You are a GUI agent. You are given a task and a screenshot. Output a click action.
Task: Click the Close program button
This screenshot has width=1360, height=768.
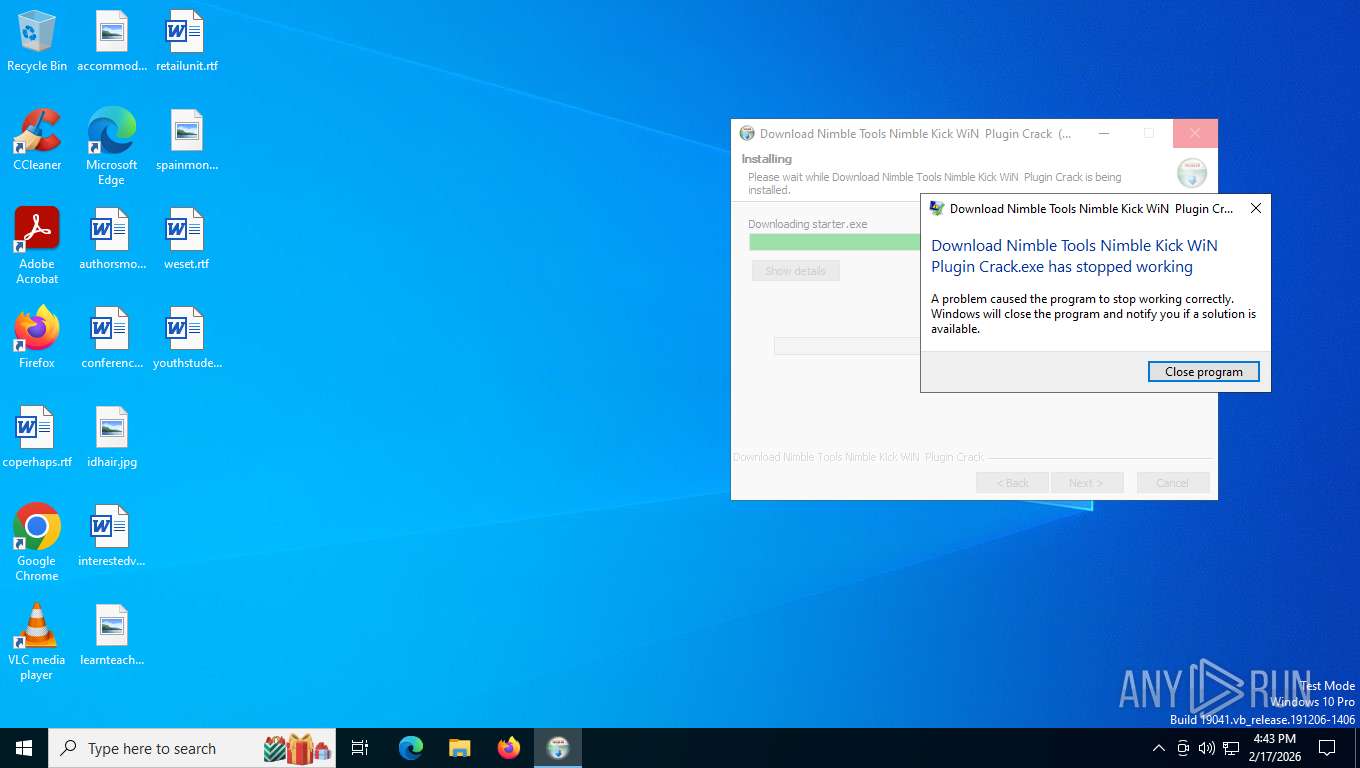(1203, 371)
